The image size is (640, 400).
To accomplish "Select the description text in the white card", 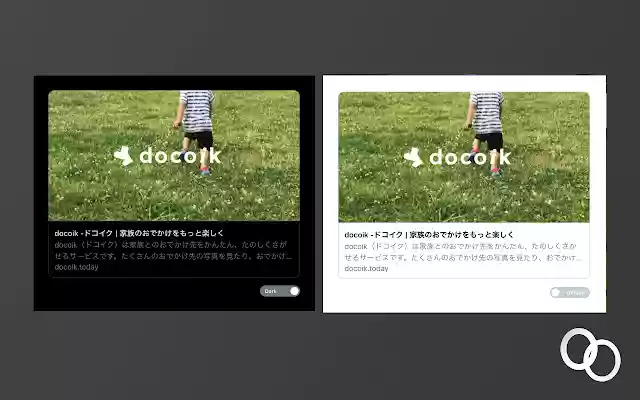I will [461, 252].
